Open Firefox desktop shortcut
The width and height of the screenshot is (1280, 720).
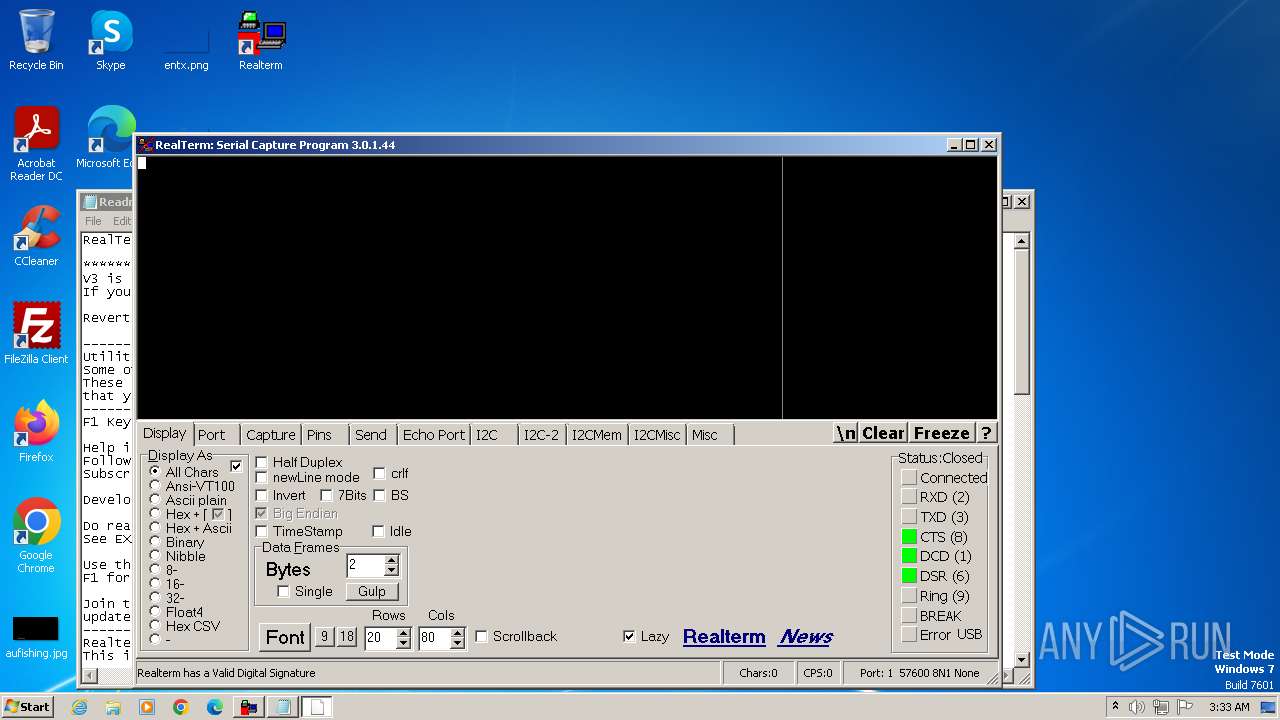click(x=36, y=432)
